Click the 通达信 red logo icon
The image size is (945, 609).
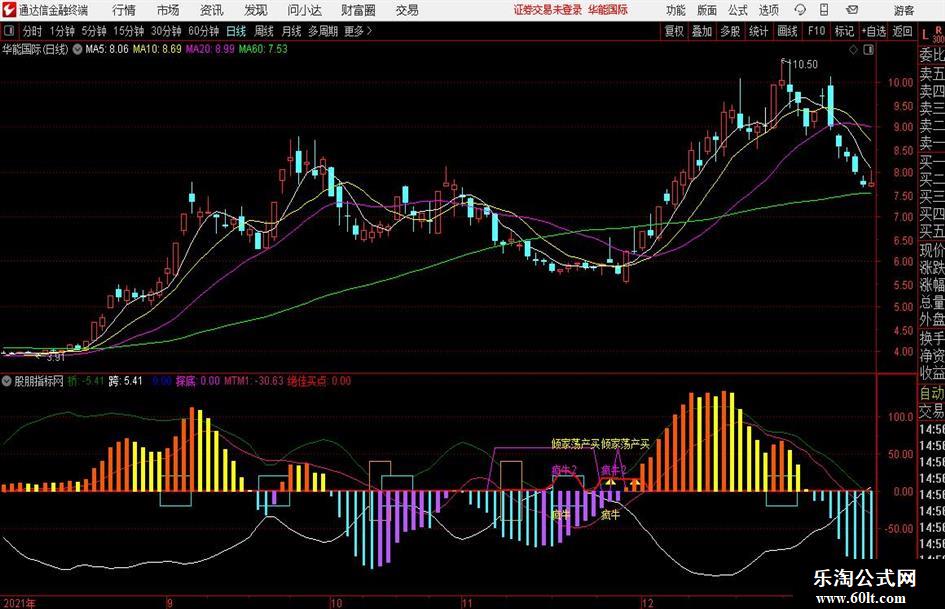coord(9,10)
